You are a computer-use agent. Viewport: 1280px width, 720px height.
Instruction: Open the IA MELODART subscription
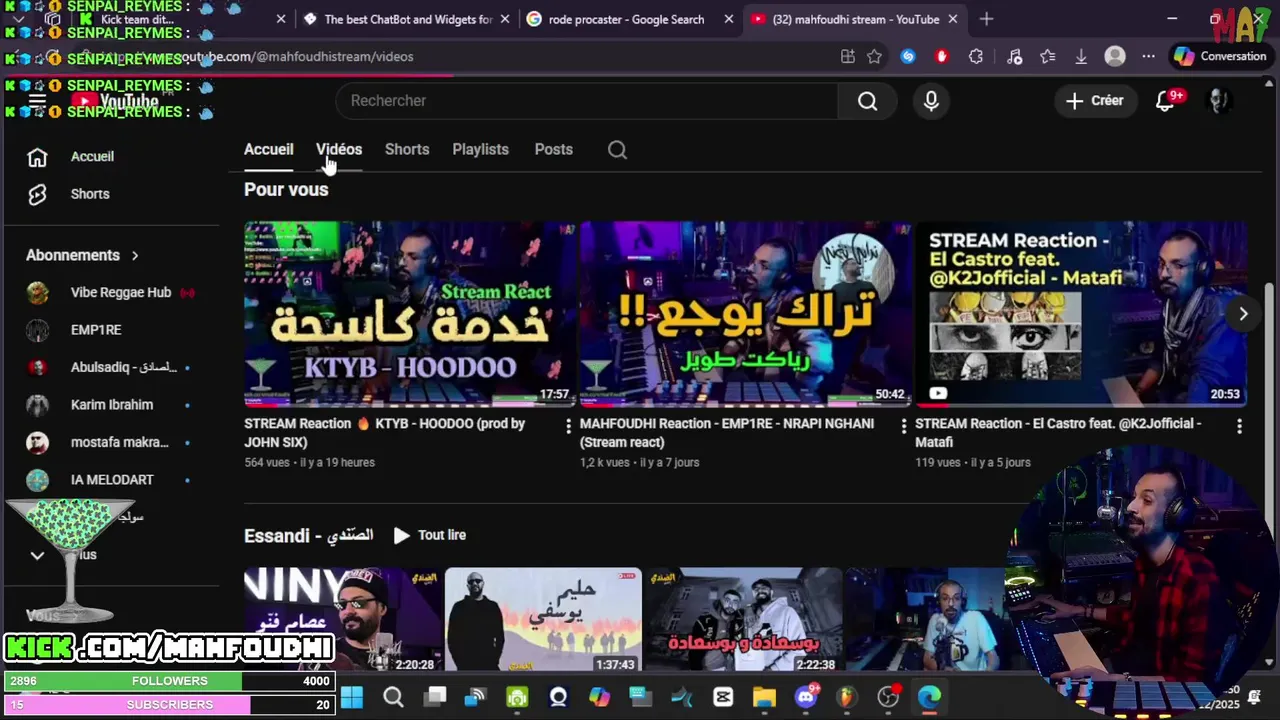click(110, 480)
